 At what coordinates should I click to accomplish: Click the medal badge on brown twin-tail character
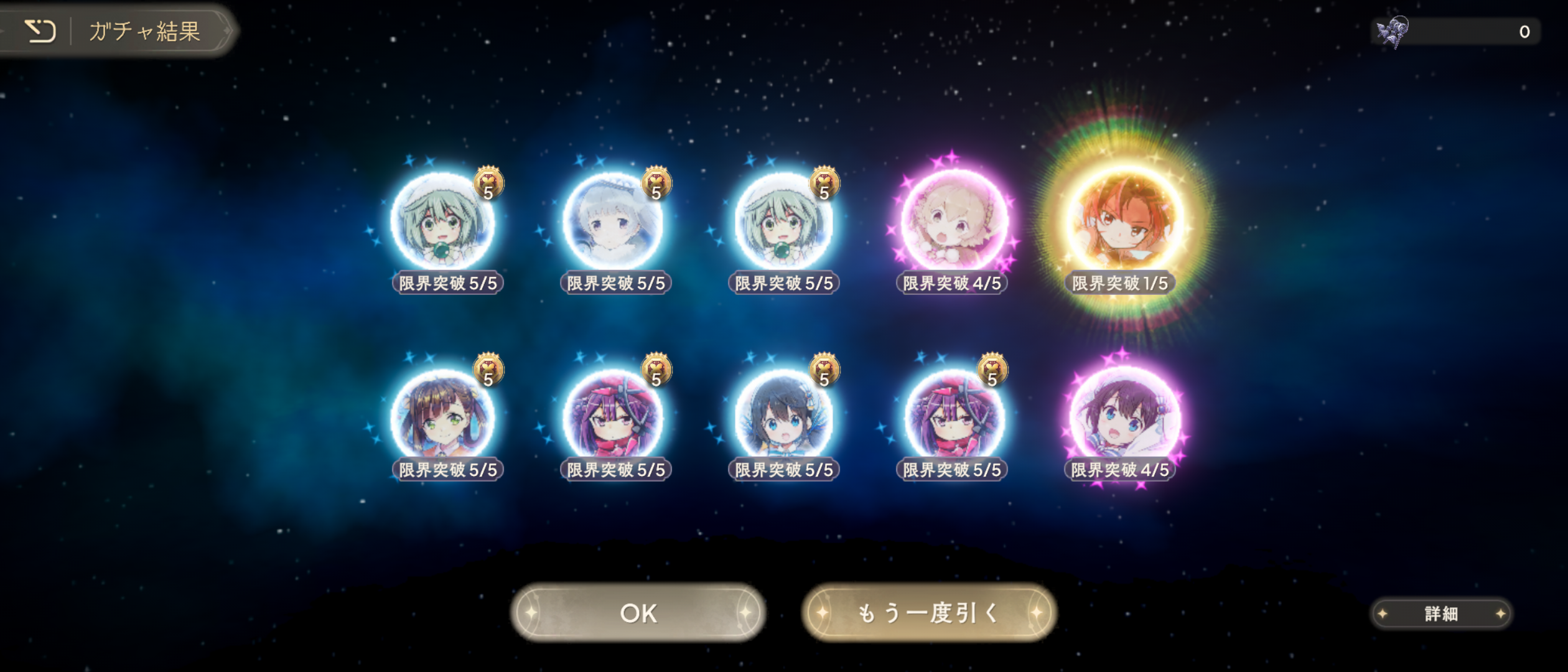point(488,370)
